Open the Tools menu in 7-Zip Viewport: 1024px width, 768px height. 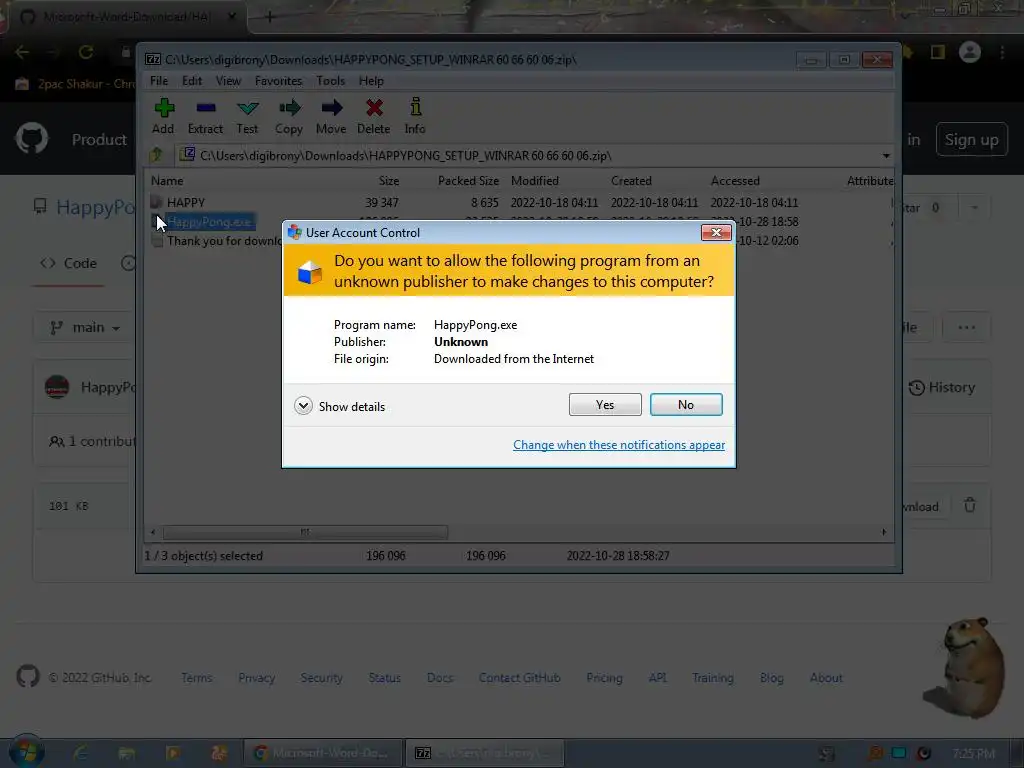330,81
